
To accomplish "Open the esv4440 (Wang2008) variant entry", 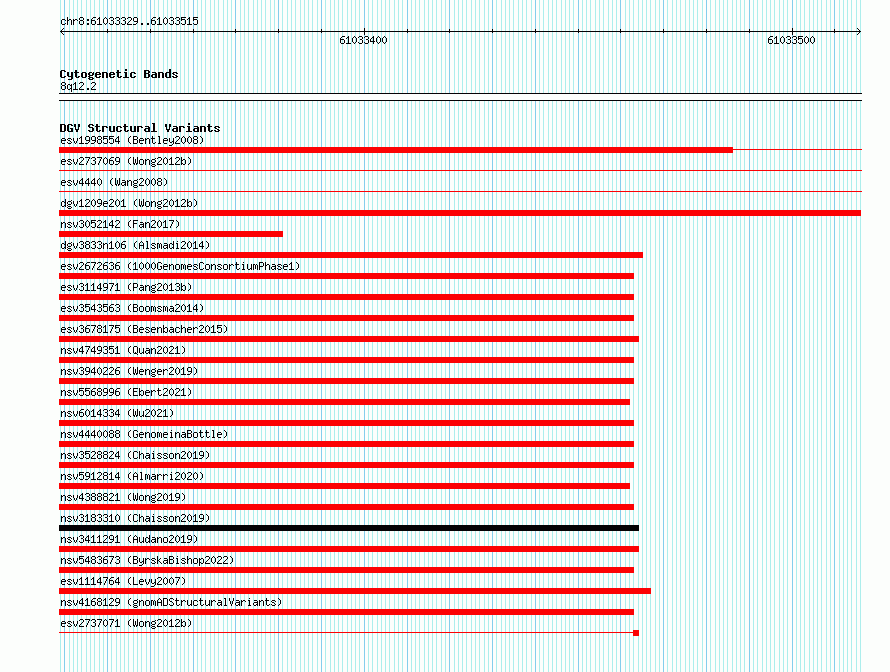I will pyautogui.click(x=114, y=182).
